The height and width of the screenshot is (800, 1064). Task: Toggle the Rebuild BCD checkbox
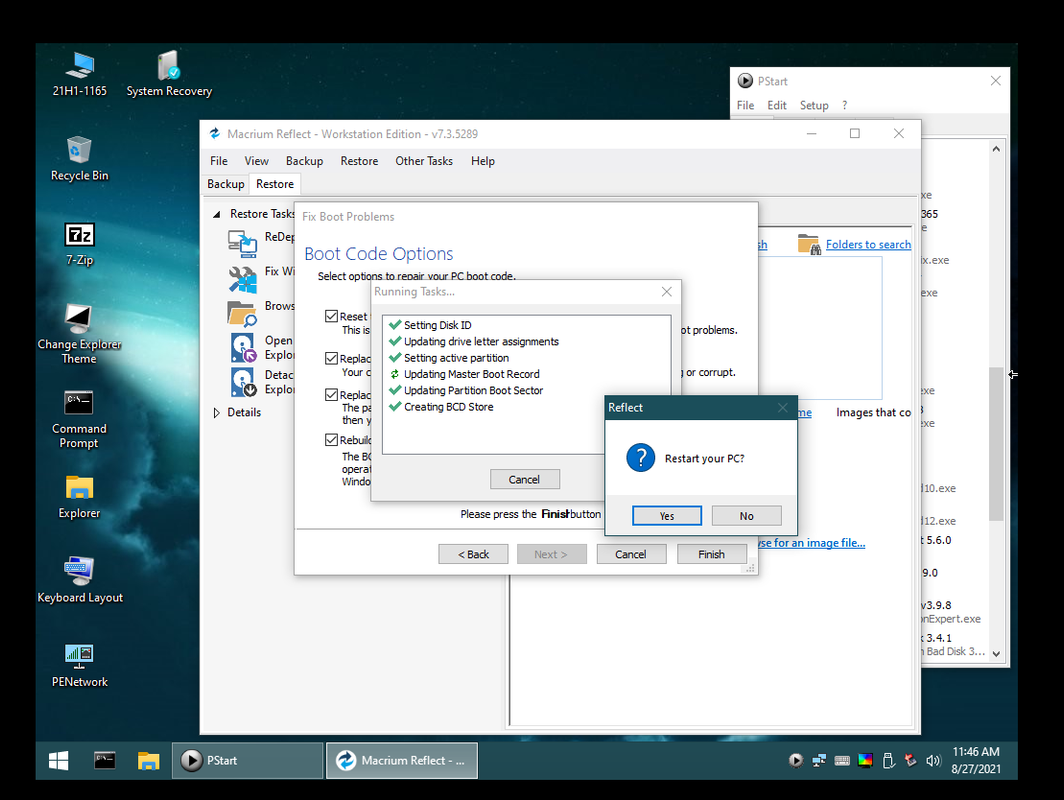pyautogui.click(x=331, y=440)
